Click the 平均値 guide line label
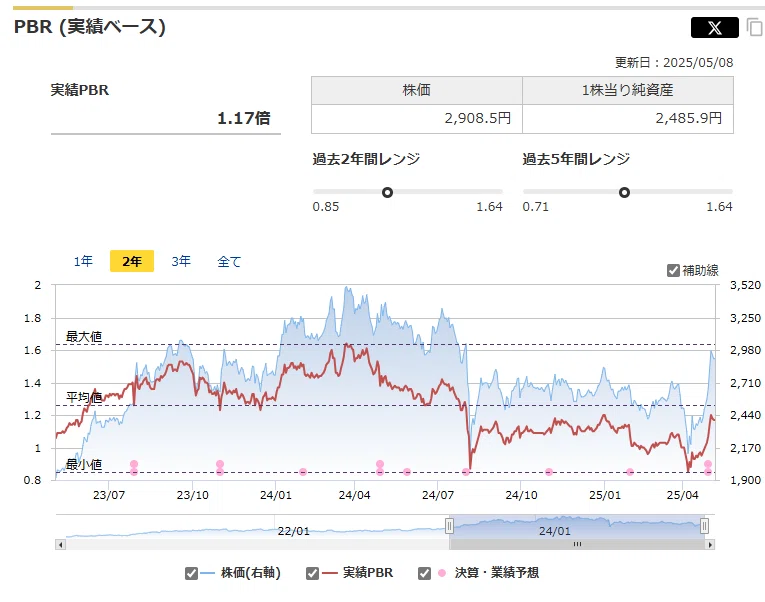Screen dimensions: 765x602 coord(84,398)
